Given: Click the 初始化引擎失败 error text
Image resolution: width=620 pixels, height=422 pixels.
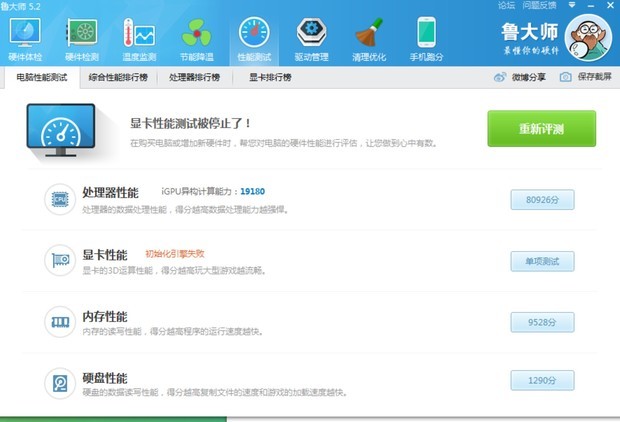Looking at the screenshot, I should tap(175, 254).
